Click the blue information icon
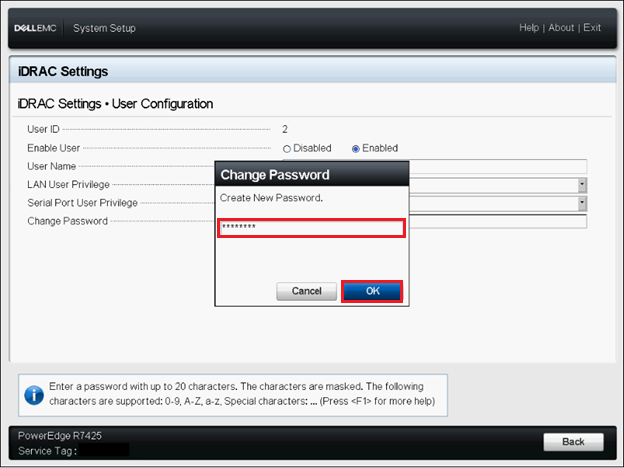 (x=34, y=395)
